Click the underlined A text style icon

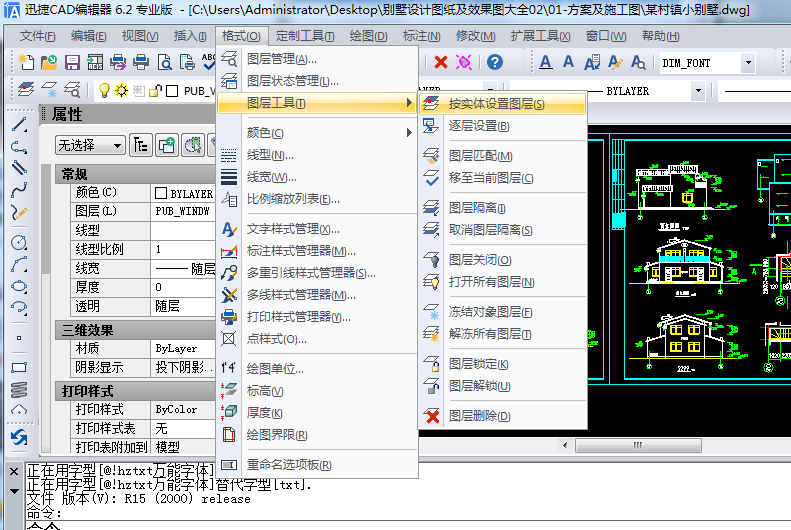click(x=545, y=62)
